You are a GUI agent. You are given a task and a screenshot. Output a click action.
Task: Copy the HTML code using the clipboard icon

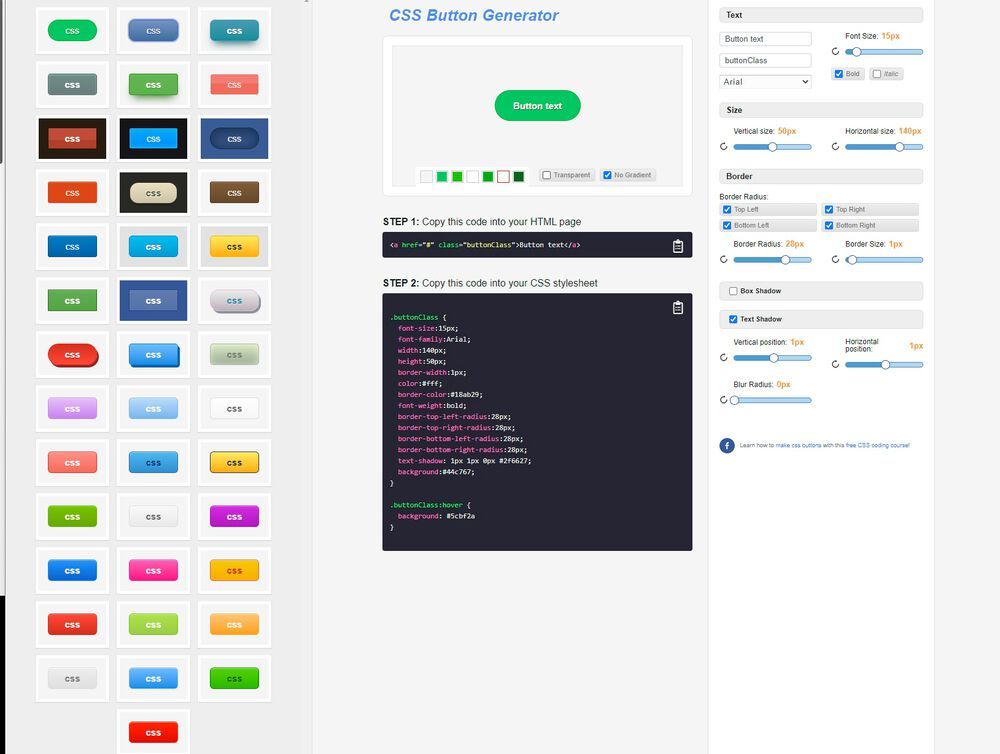click(x=678, y=245)
